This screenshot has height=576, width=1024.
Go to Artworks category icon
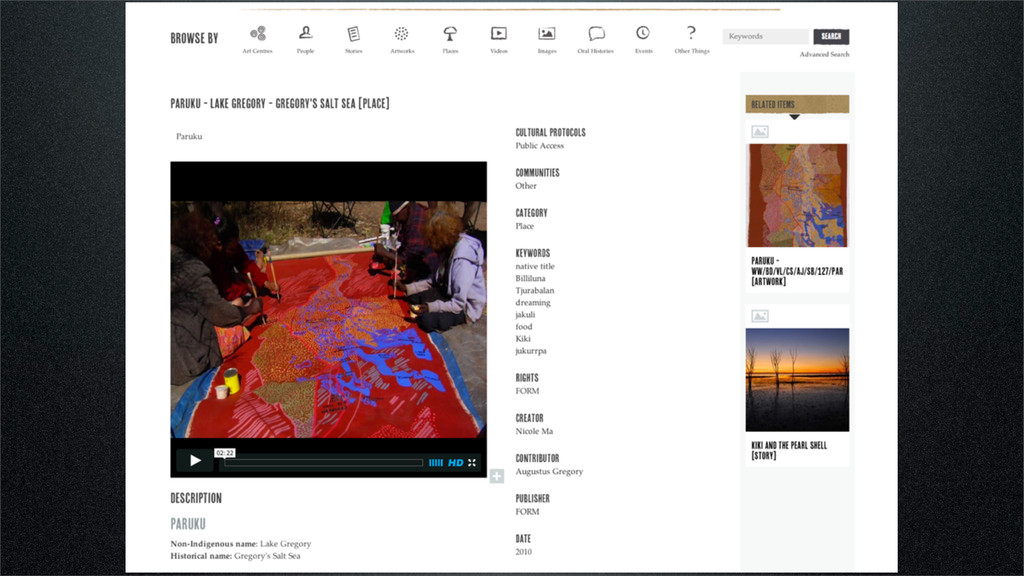tap(402, 34)
